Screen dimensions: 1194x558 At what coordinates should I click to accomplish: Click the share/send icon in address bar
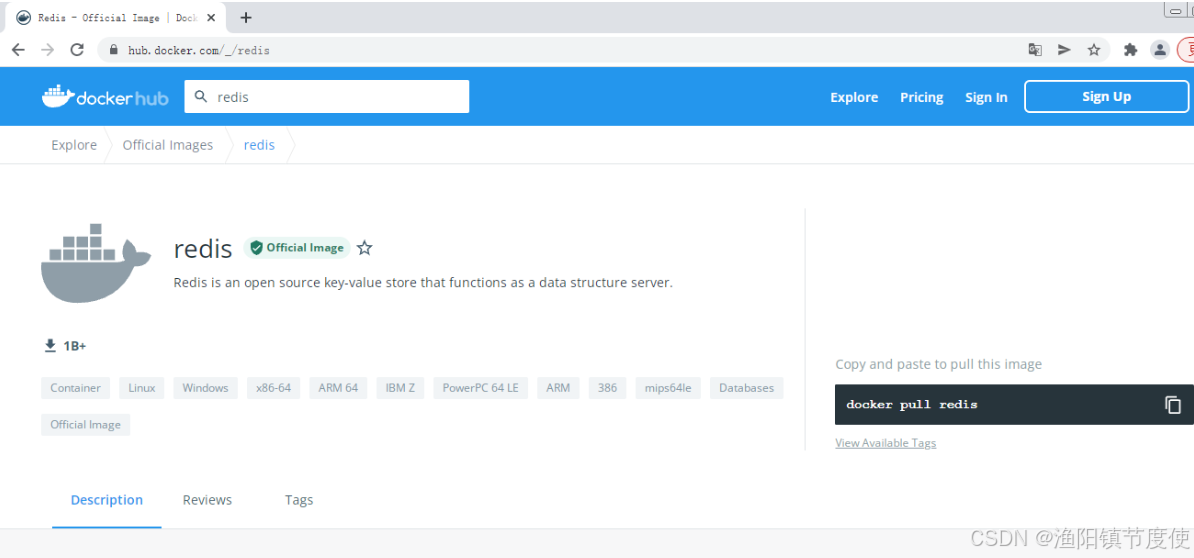pyautogui.click(x=1065, y=50)
